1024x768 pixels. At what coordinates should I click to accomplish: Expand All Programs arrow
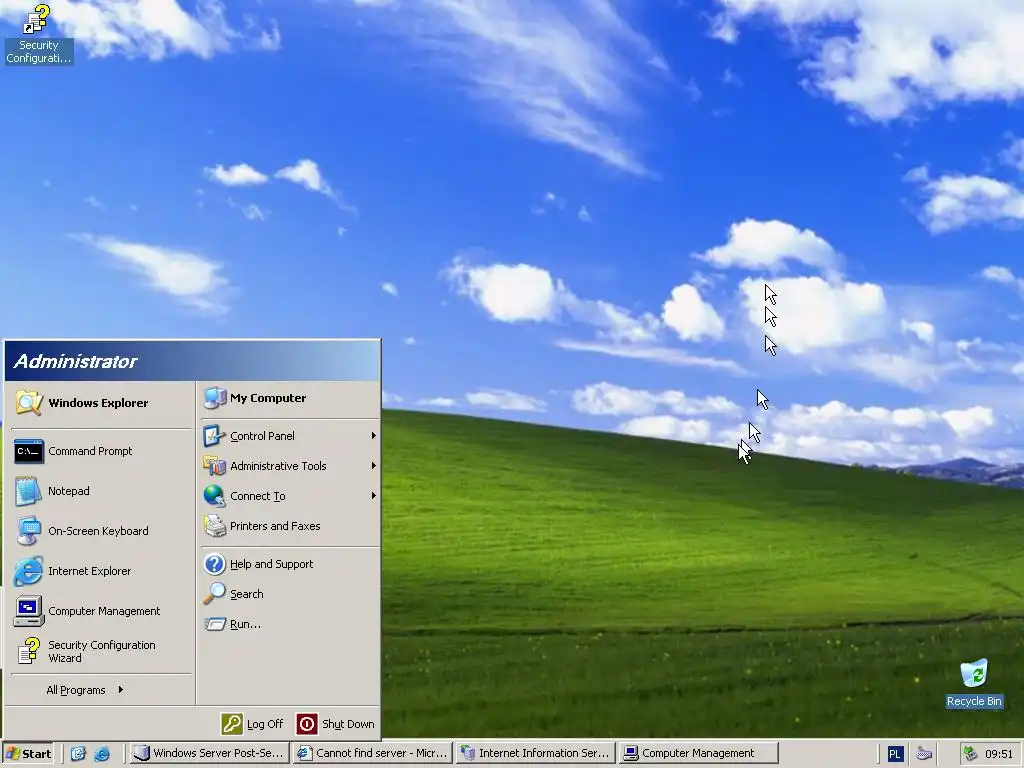[121, 690]
